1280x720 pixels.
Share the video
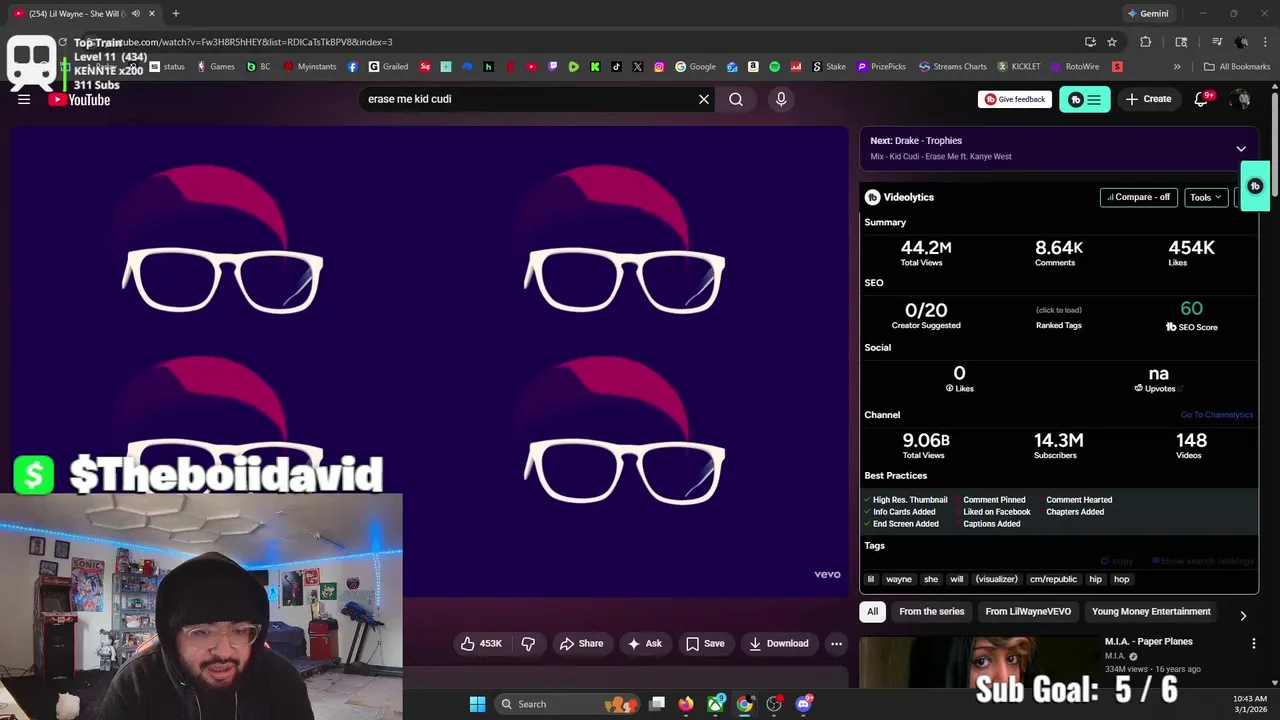click(x=581, y=643)
